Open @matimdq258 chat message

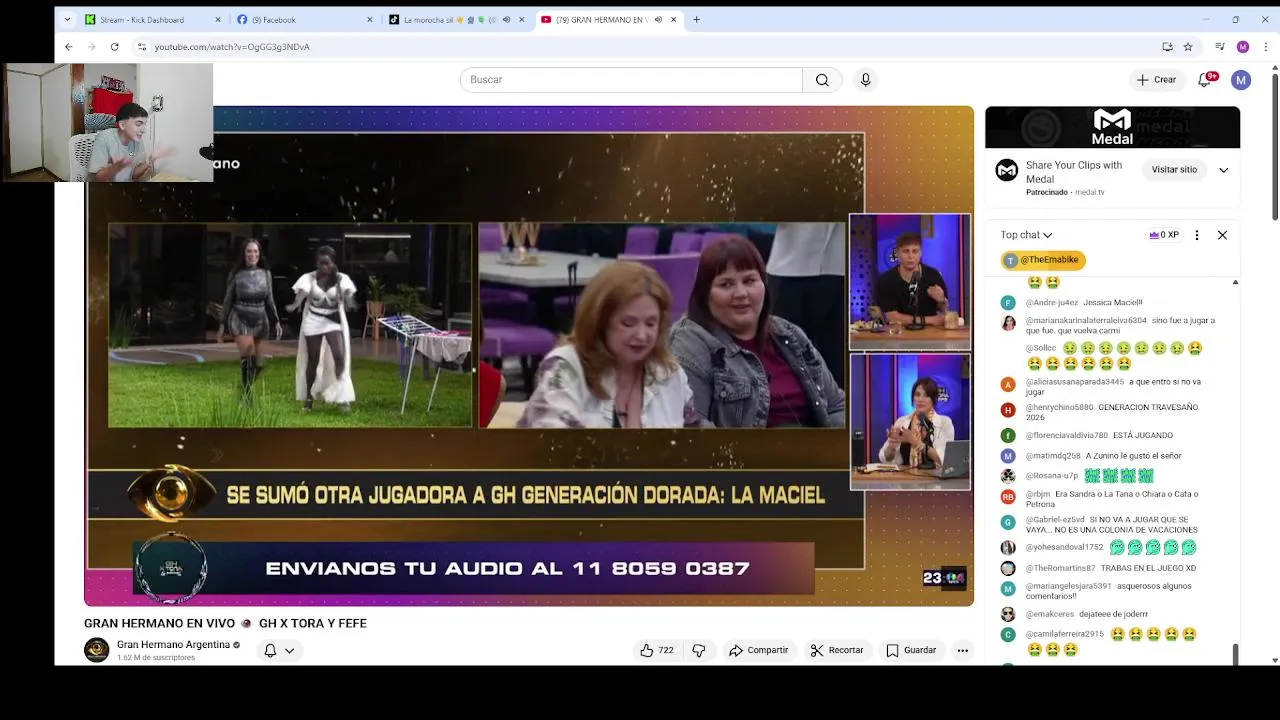pos(1110,456)
